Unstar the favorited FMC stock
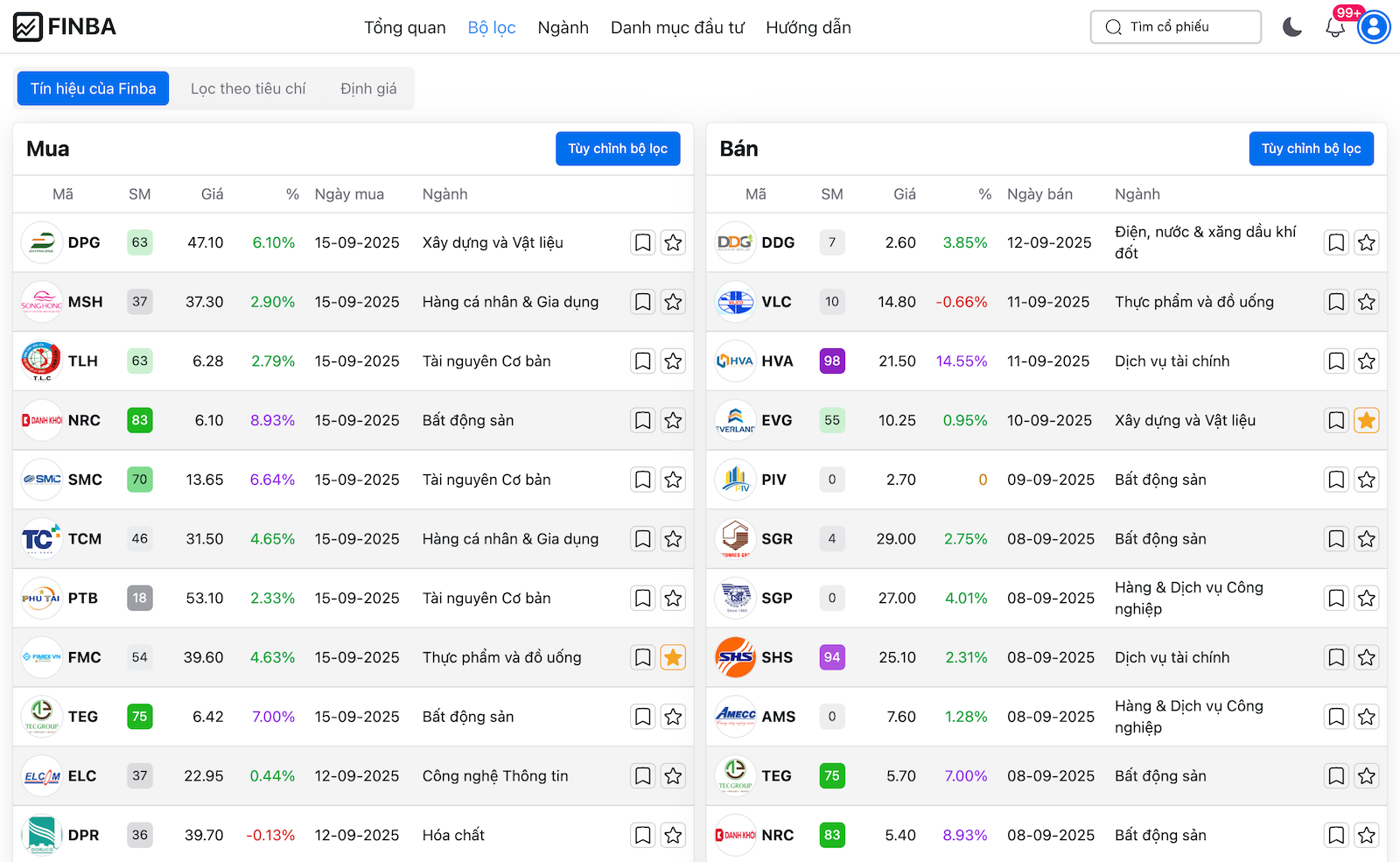This screenshot has height=862, width=1400. pyautogui.click(x=673, y=657)
